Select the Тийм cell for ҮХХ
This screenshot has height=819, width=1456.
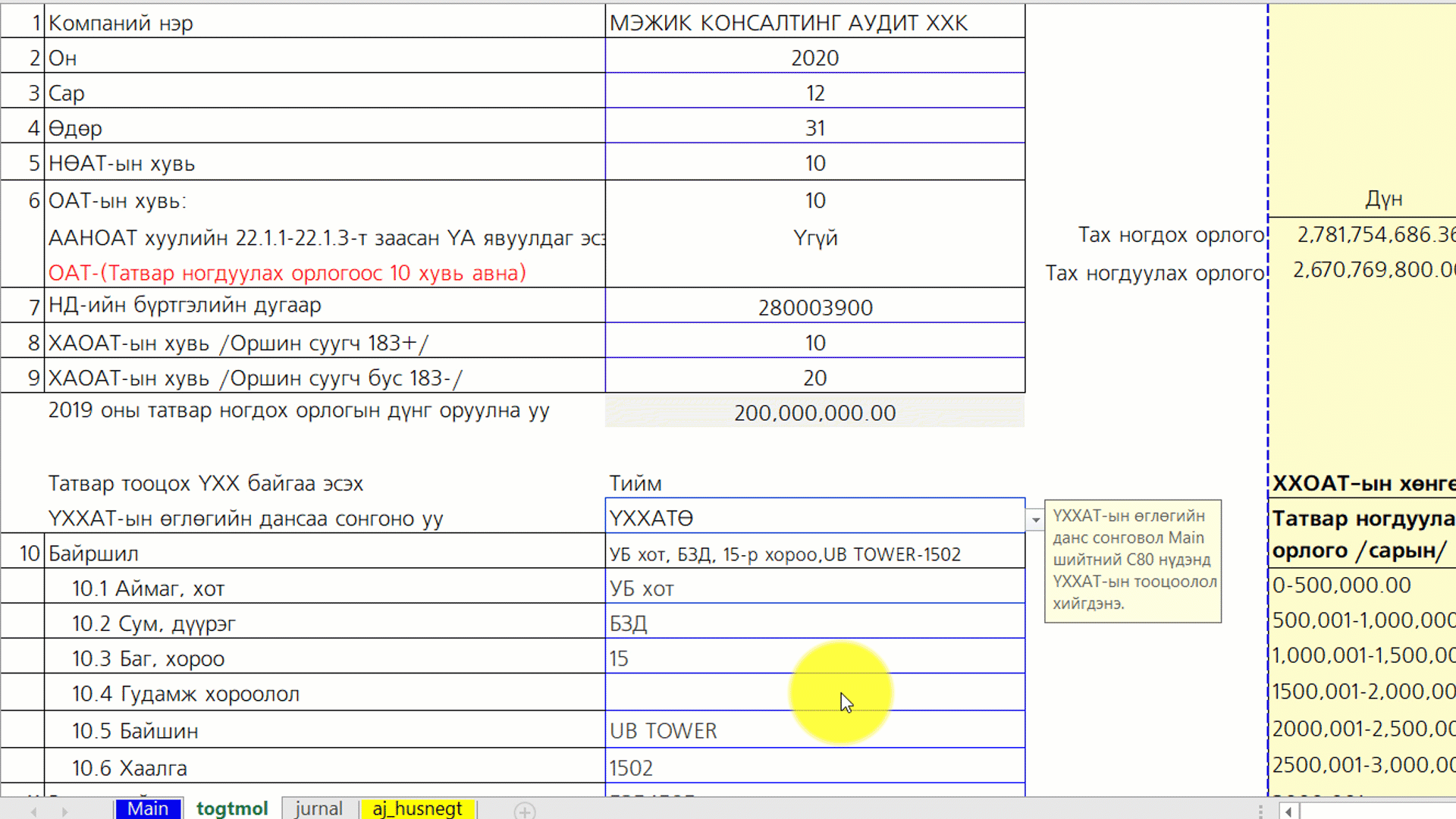[814, 483]
